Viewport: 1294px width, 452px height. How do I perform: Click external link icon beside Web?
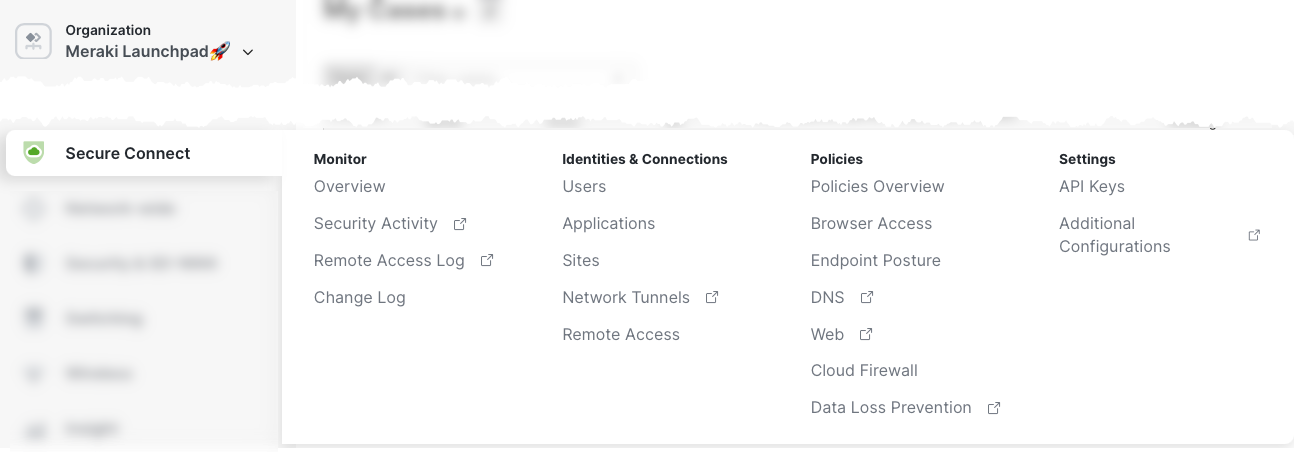coord(866,335)
